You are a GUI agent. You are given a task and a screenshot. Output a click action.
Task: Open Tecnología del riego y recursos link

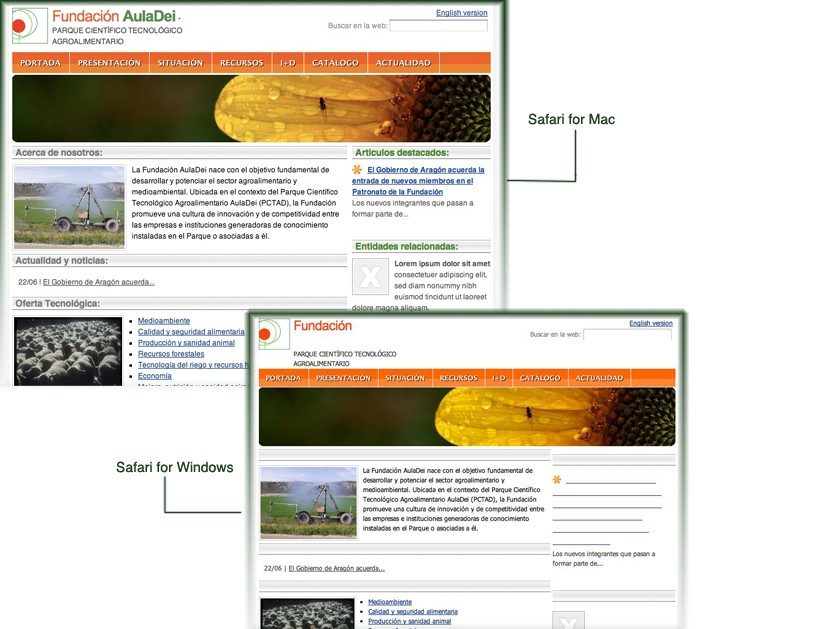click(193, 365)
